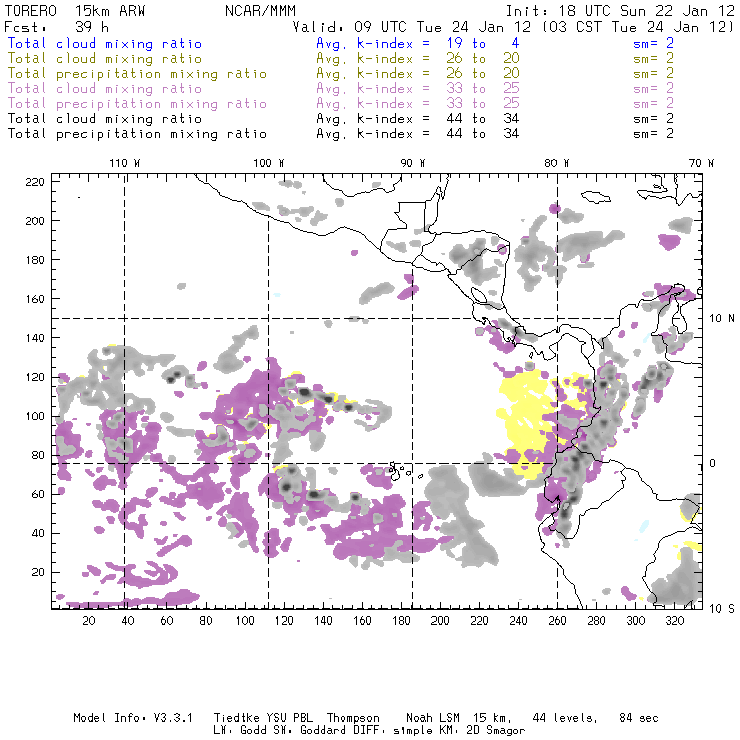
Task: Click the blue 'Total cloud mixing ratio' legend line
Action: click(x=104, y=44)
